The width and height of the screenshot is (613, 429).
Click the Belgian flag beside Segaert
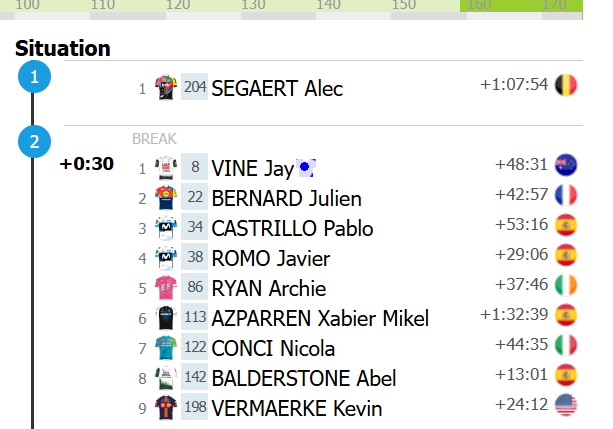pos(566,84)
